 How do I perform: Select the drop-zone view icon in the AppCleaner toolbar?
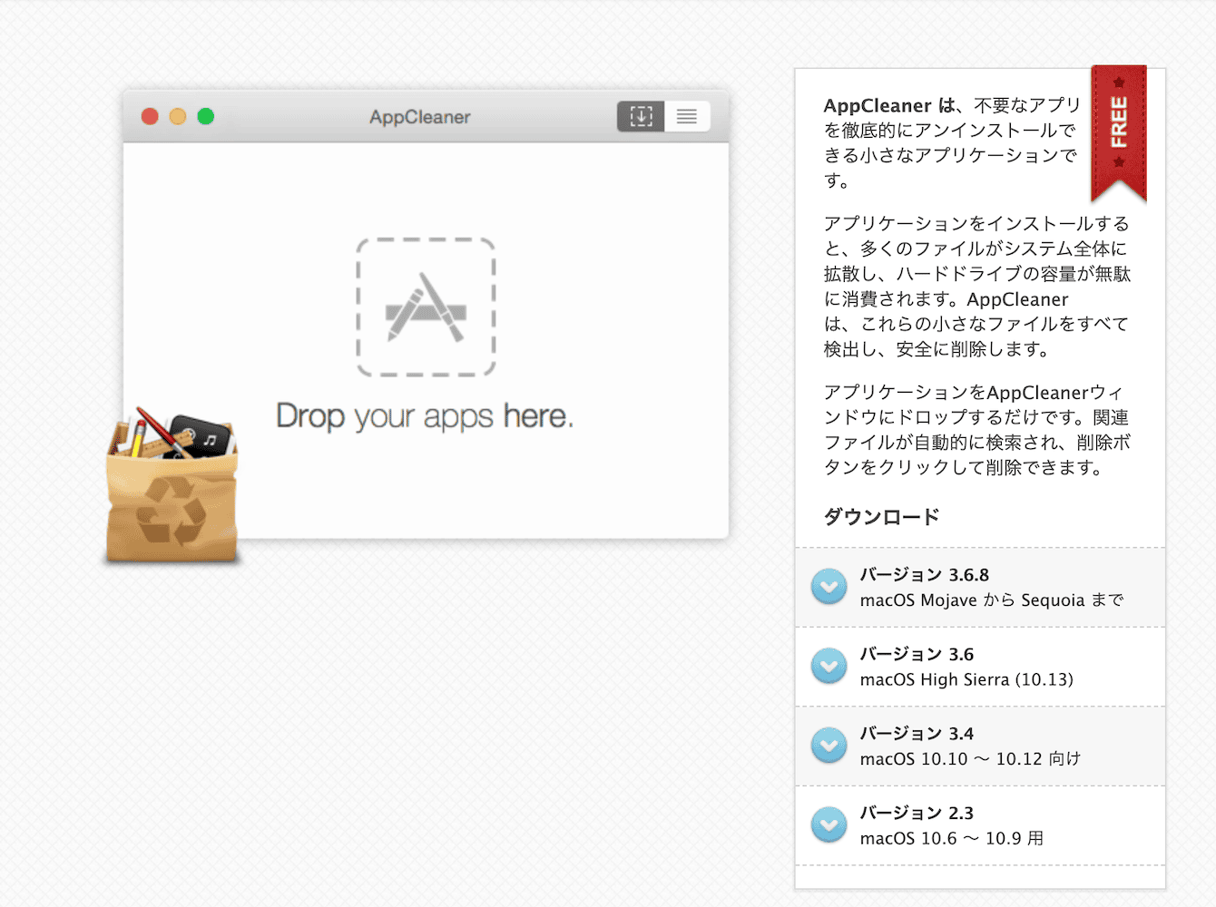(x=639, y=116)
